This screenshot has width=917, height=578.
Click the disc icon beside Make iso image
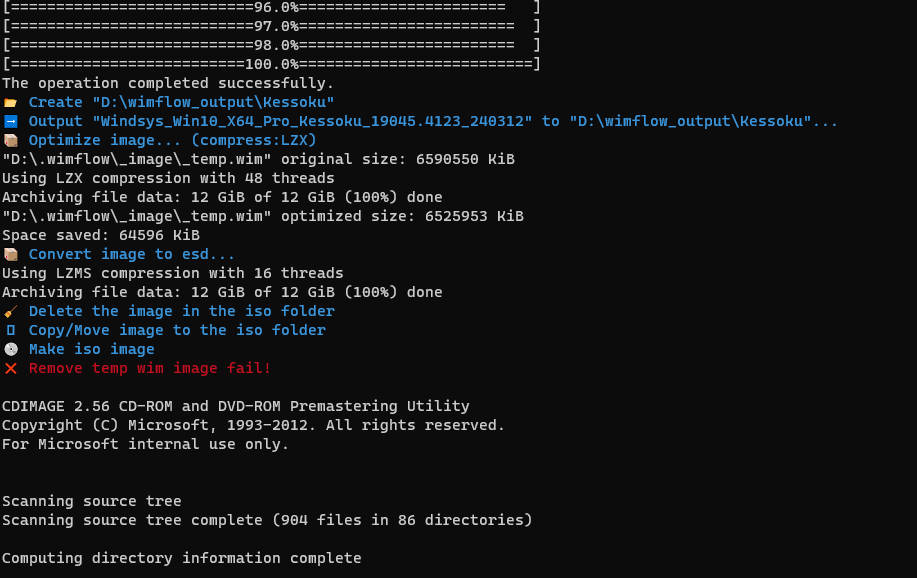point(11,349)
